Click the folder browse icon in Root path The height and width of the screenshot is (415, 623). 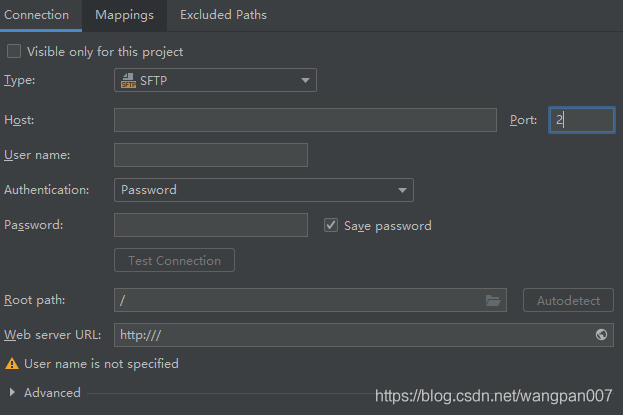click(492, 300)
